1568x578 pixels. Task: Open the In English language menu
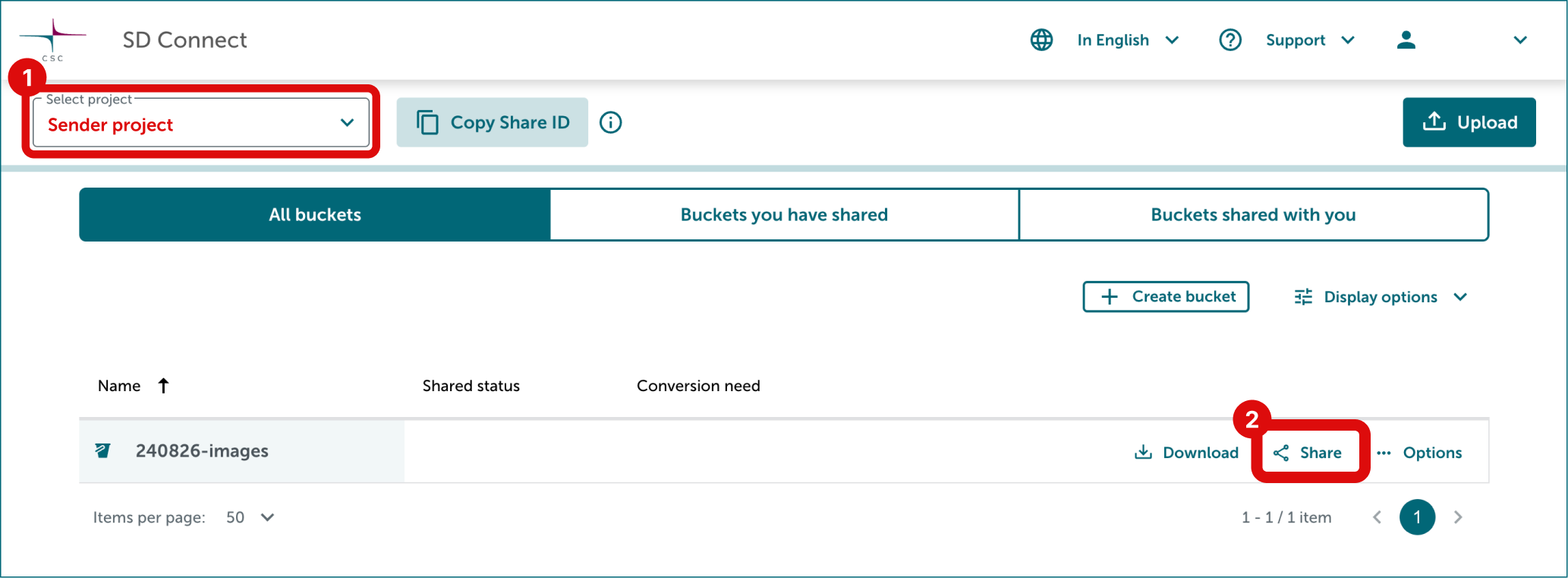pyautogui.click(x=1127, y=39)
